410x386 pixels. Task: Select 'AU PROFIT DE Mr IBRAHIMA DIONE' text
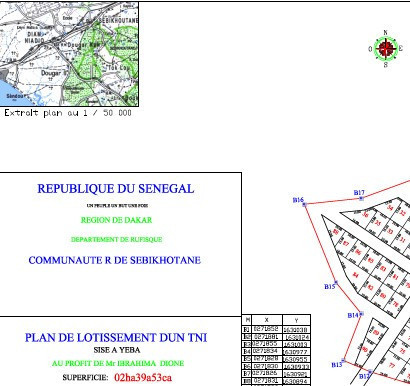tap(118, 363)
